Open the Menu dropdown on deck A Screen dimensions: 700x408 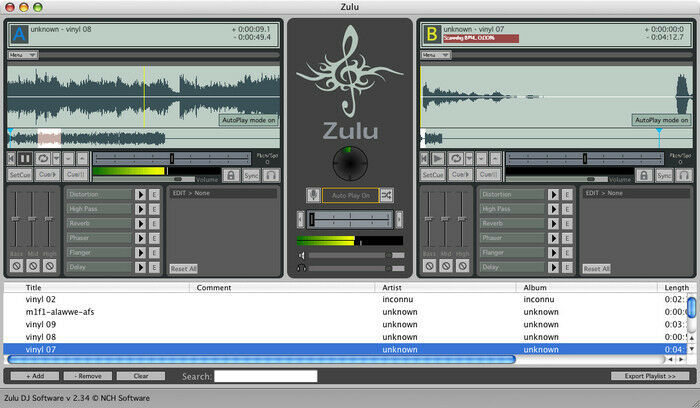pyautogui.click(x=22, y=55)
